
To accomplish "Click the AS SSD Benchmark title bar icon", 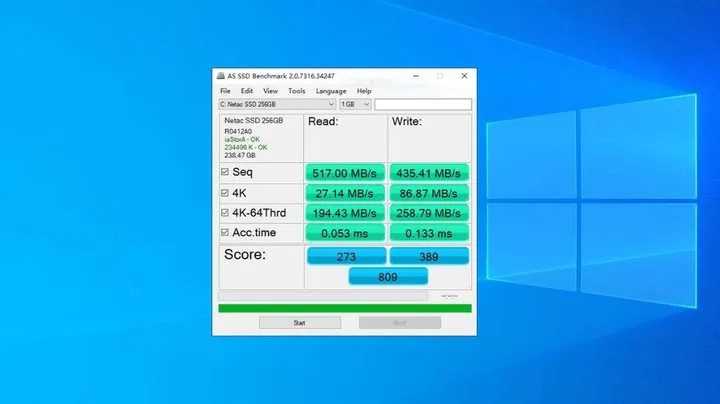I will pyautogui.click(x=220, y=76).
